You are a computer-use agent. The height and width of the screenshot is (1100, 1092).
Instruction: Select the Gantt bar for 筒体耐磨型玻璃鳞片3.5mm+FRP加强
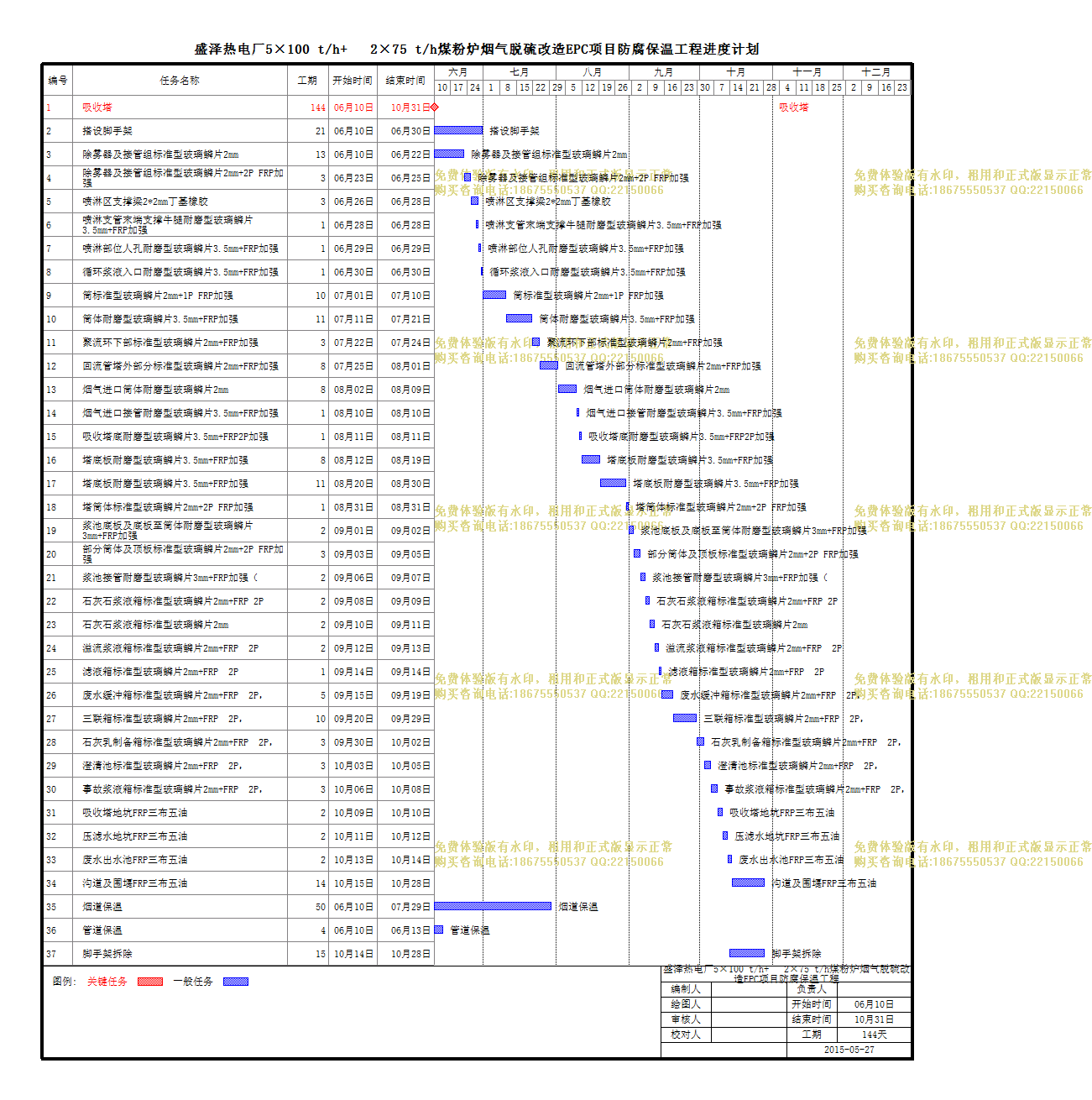tap(519, 318)
